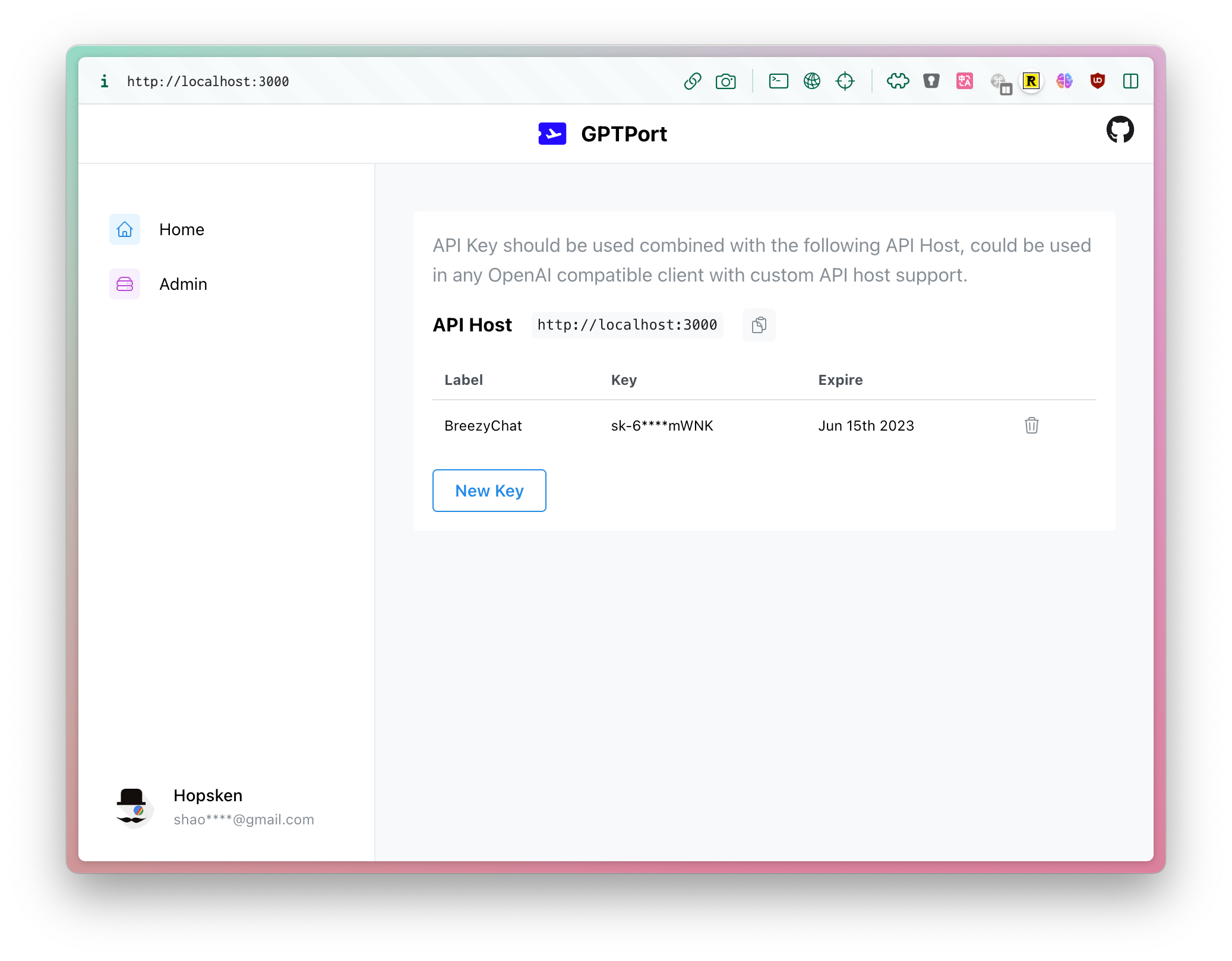Open the uBlock Origin shield extension

click(1097, 81)
